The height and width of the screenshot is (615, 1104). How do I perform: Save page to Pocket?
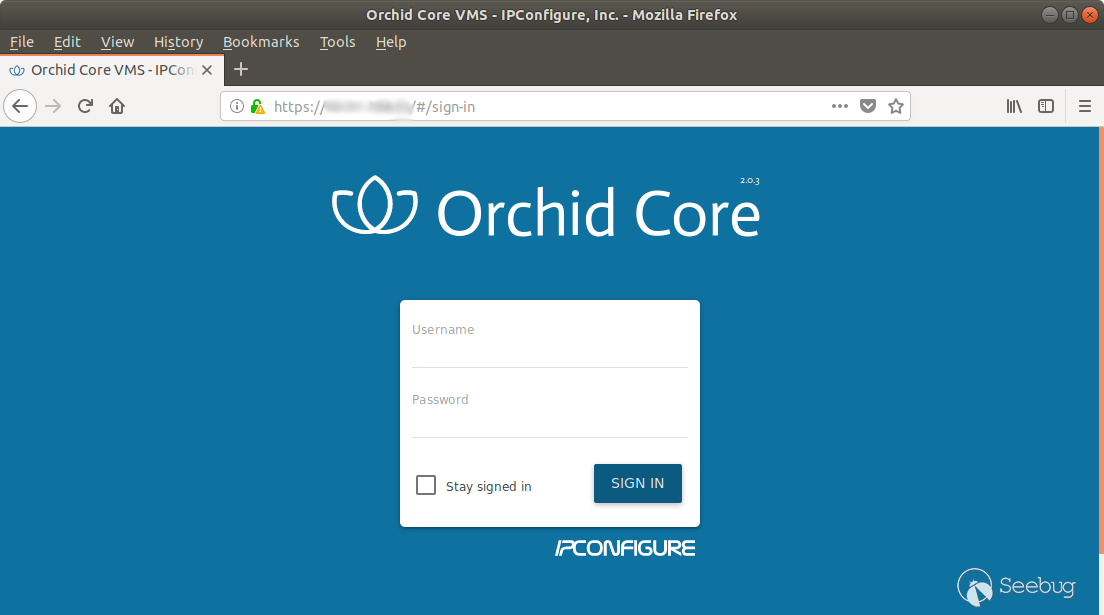(x=867, y=106)
